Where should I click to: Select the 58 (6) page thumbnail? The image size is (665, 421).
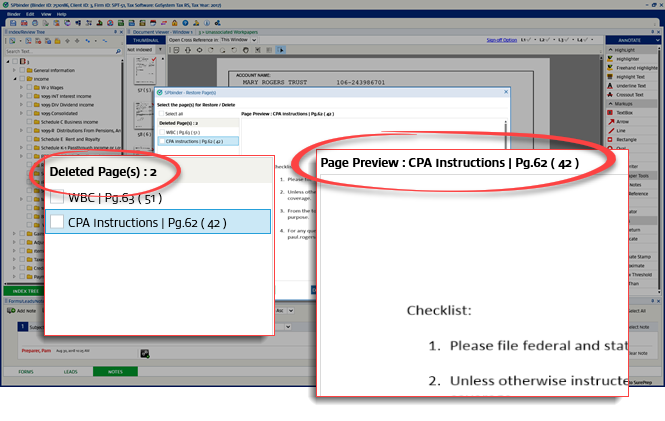(x=145, y=116)
